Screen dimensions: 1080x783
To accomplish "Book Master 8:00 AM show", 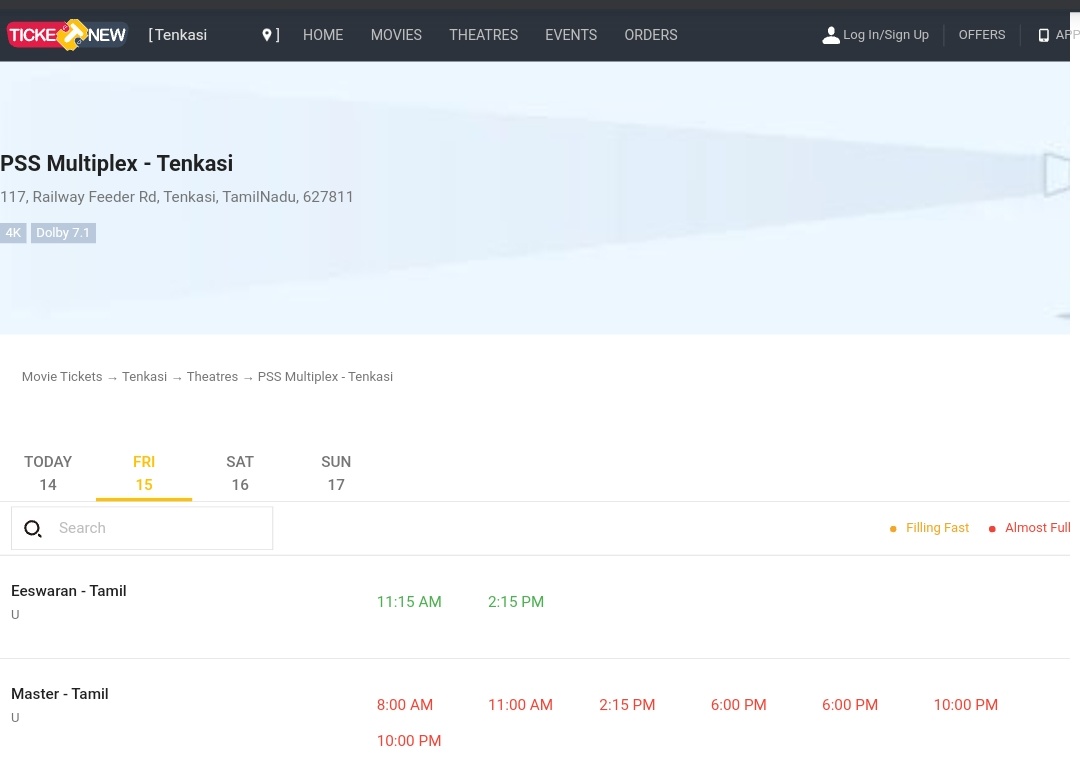I will (x=405, y=705).
